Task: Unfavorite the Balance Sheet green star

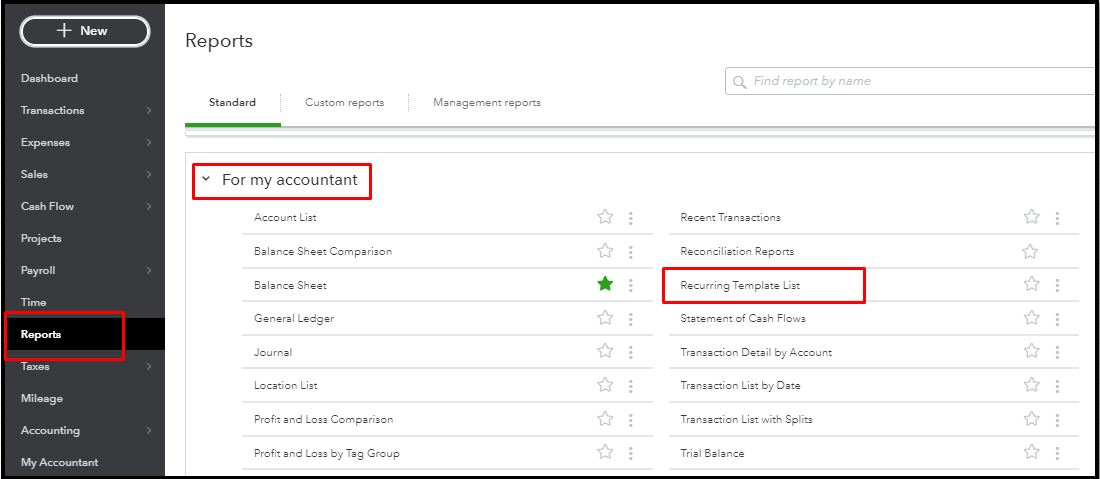Action: (605, 285)
